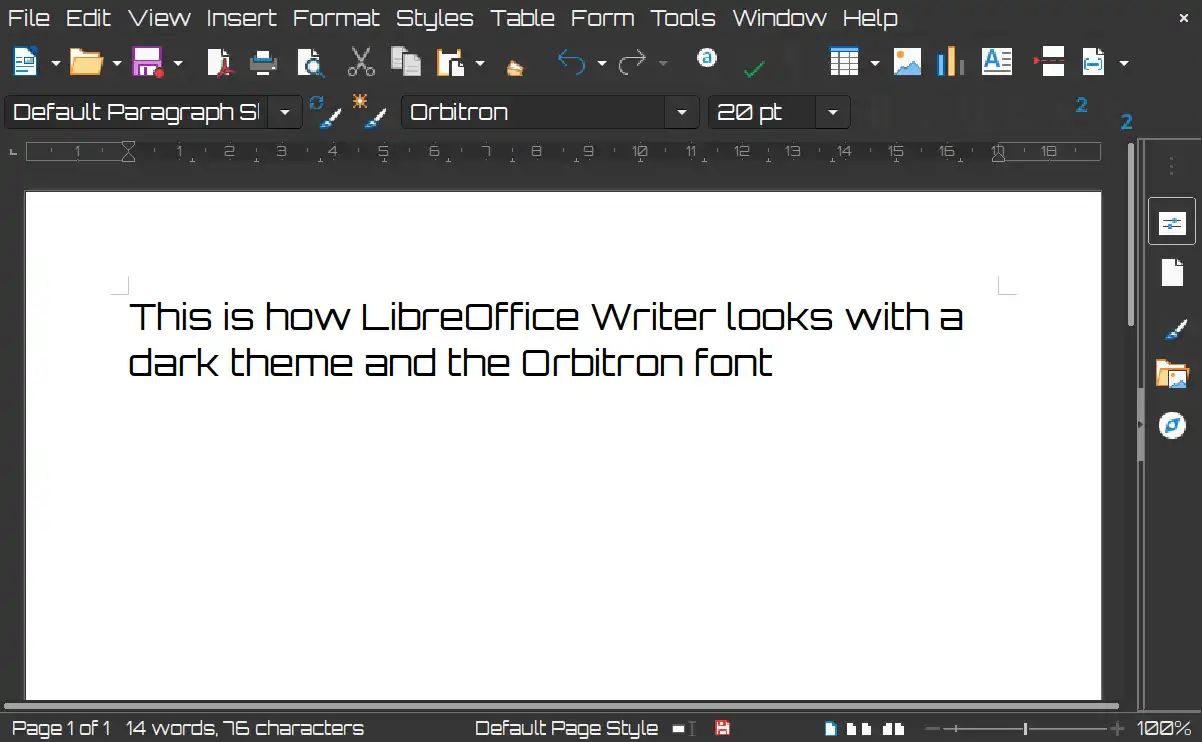Save the document with the Save icon
Image resolution: width=1202 pixels, height=742 pixels.
tap(147, 63)
